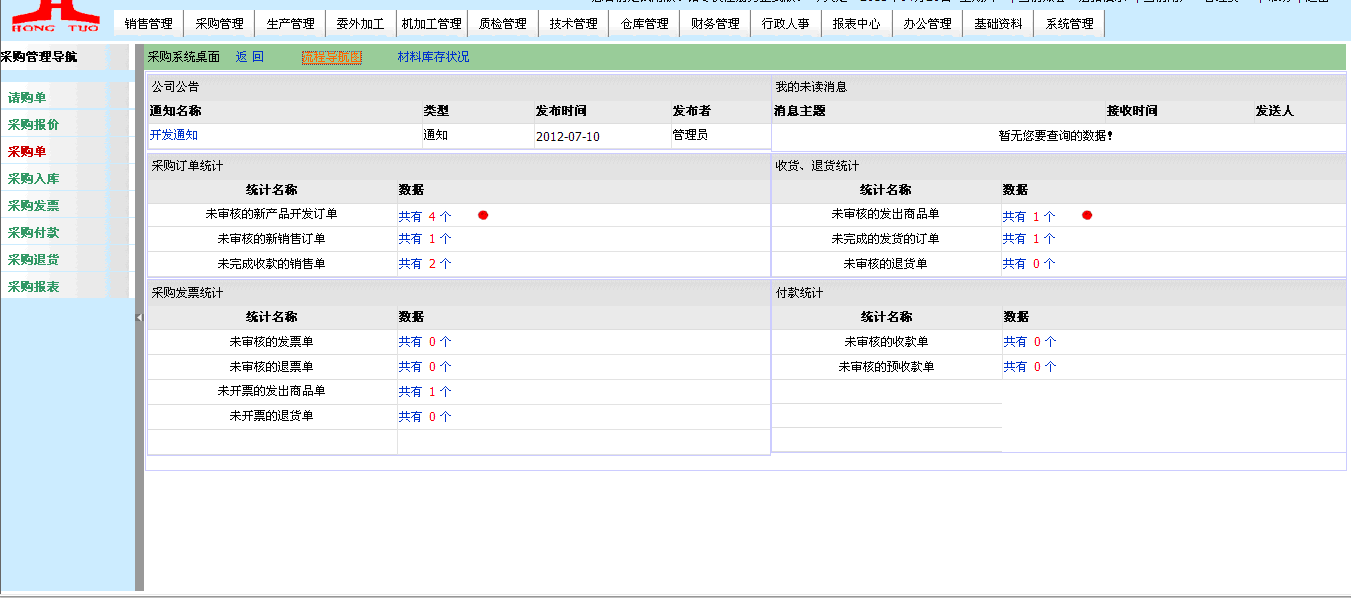The width and height of the screenshot is (1351, 598).
Task: Select 采购退货 in the sidebar
Action: coord(33,260)
